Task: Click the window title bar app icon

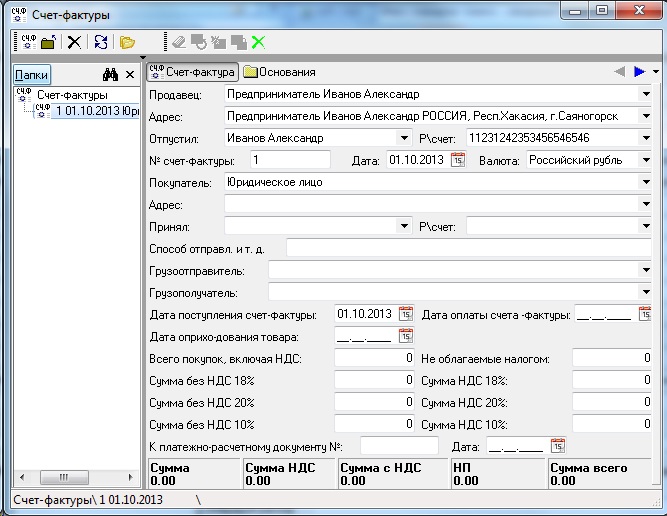Action: (19, 15)
